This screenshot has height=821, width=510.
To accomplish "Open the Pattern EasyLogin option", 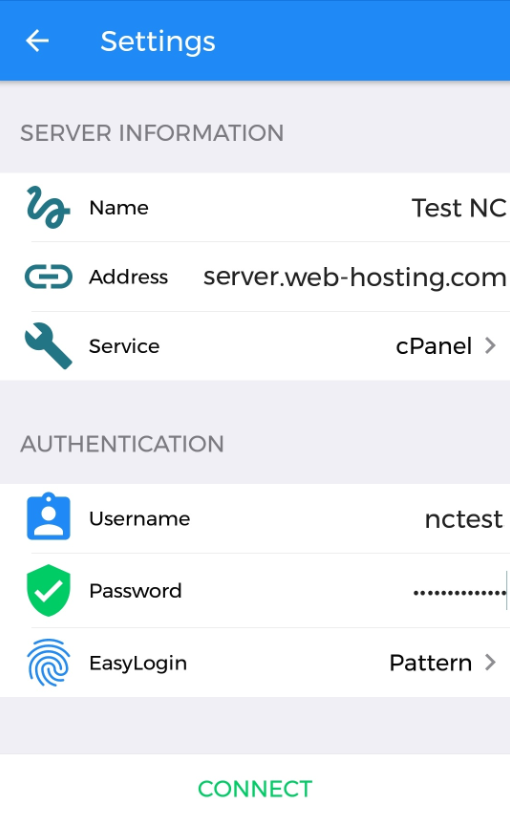I will [430, 663].
